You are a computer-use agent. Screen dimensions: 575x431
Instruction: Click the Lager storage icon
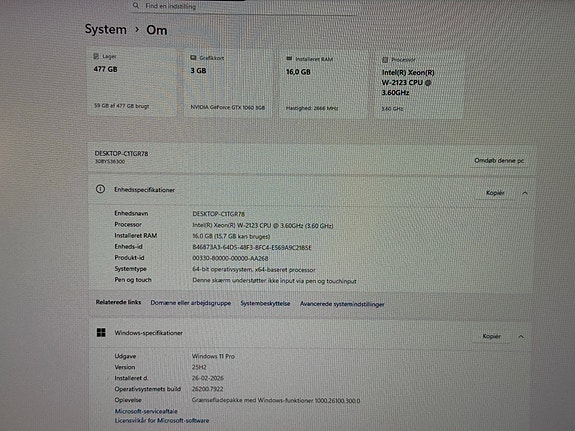(96, 56)
